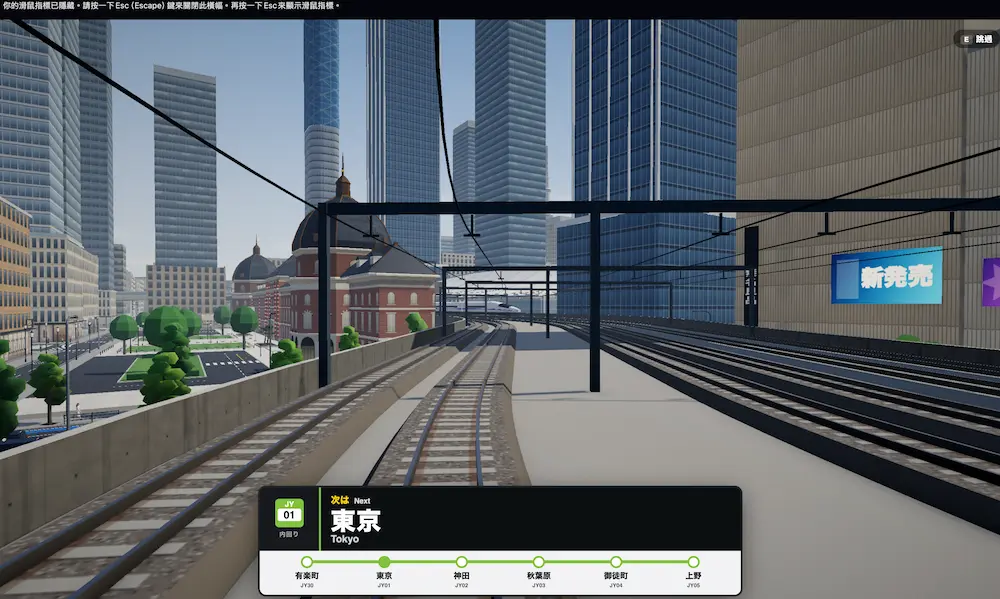This screenshot has width=1000, height=599.
Task: Click the yellow '次は' label
Action: (340, 500)
